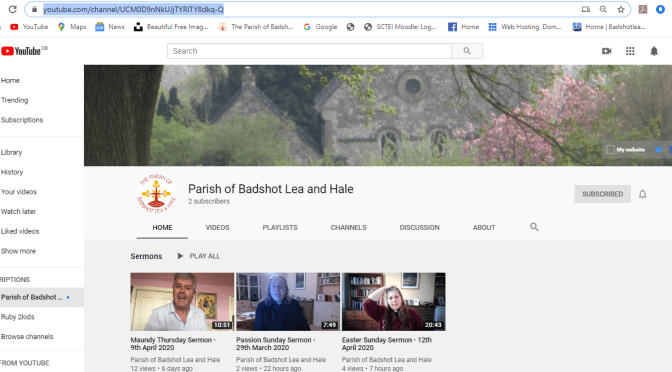Click the cast/install icon in address bar
672x372 pixels.
585,9
